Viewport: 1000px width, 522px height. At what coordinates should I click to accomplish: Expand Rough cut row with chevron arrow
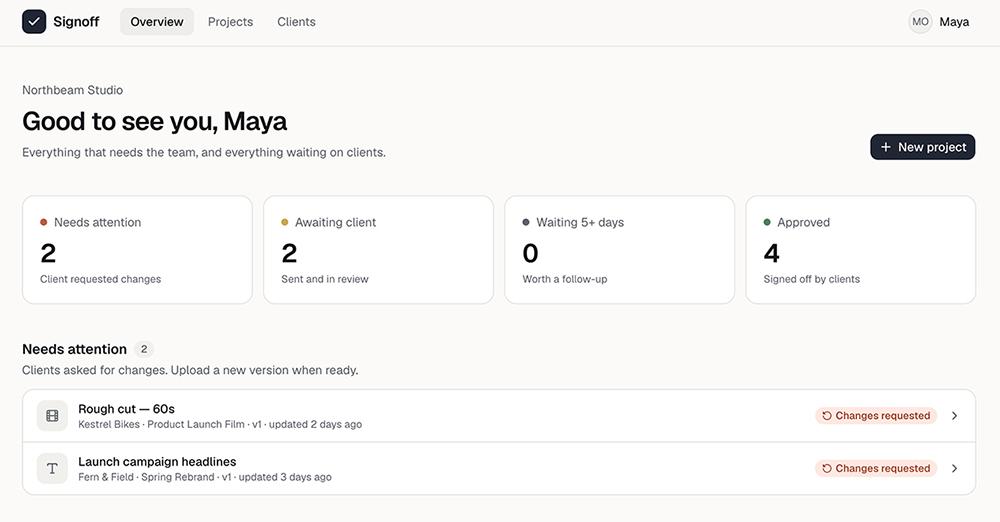(x=955, y=415)
